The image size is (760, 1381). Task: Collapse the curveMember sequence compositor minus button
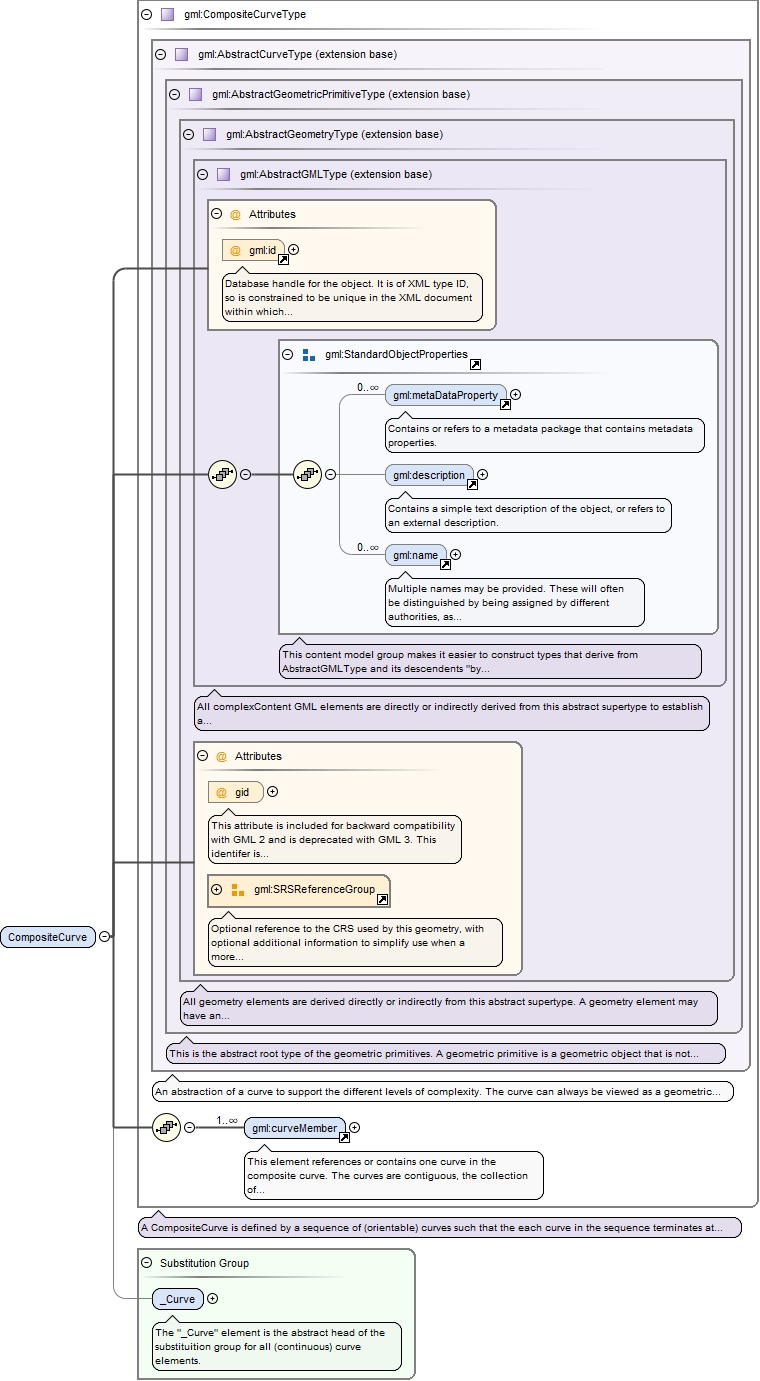pos(189,1128)
